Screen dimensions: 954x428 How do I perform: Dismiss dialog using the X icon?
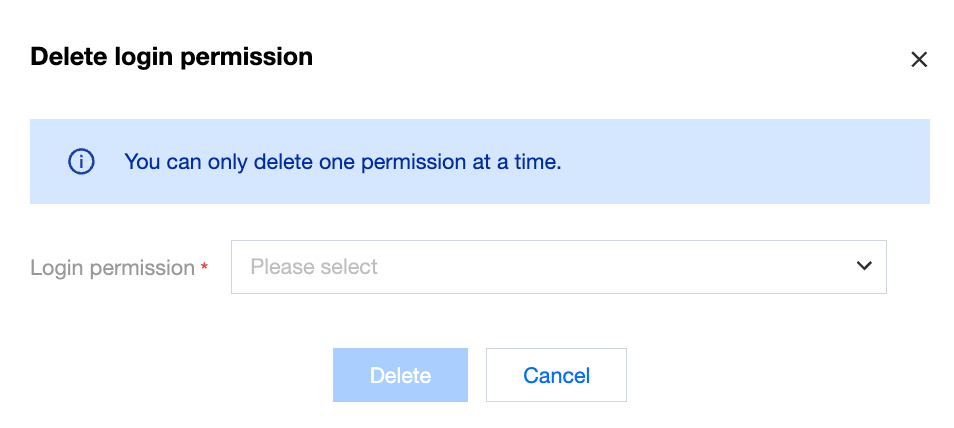click(x=919, y=60)
